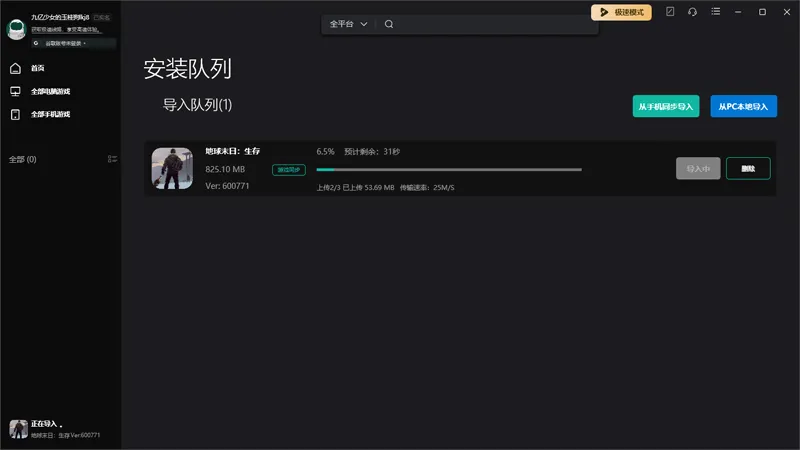800x450 pixels.
Task: Click the import progress bar at 6.5%
Action: coord(448,169)
